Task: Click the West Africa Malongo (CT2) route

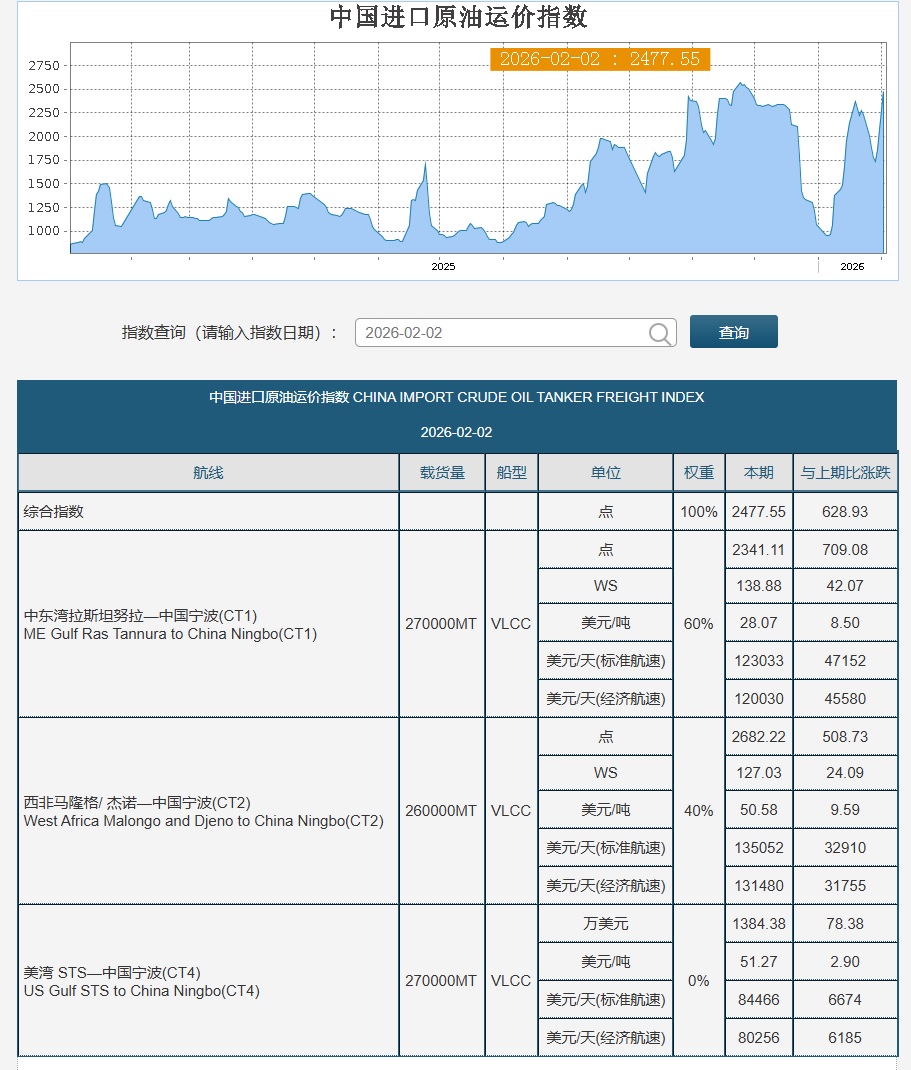Action: [203, 811]
